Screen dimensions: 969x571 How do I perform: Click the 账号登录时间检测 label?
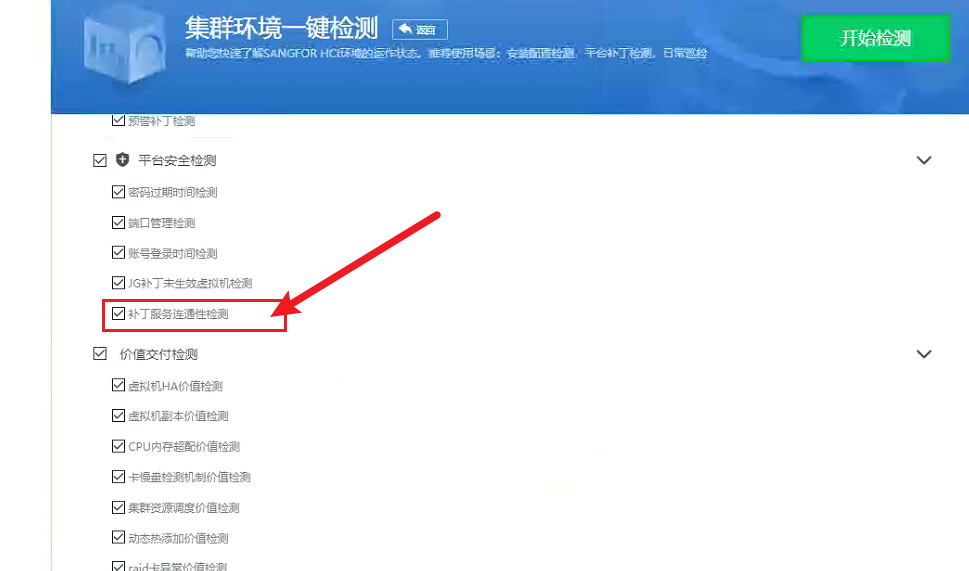click(x=172, y=253)
